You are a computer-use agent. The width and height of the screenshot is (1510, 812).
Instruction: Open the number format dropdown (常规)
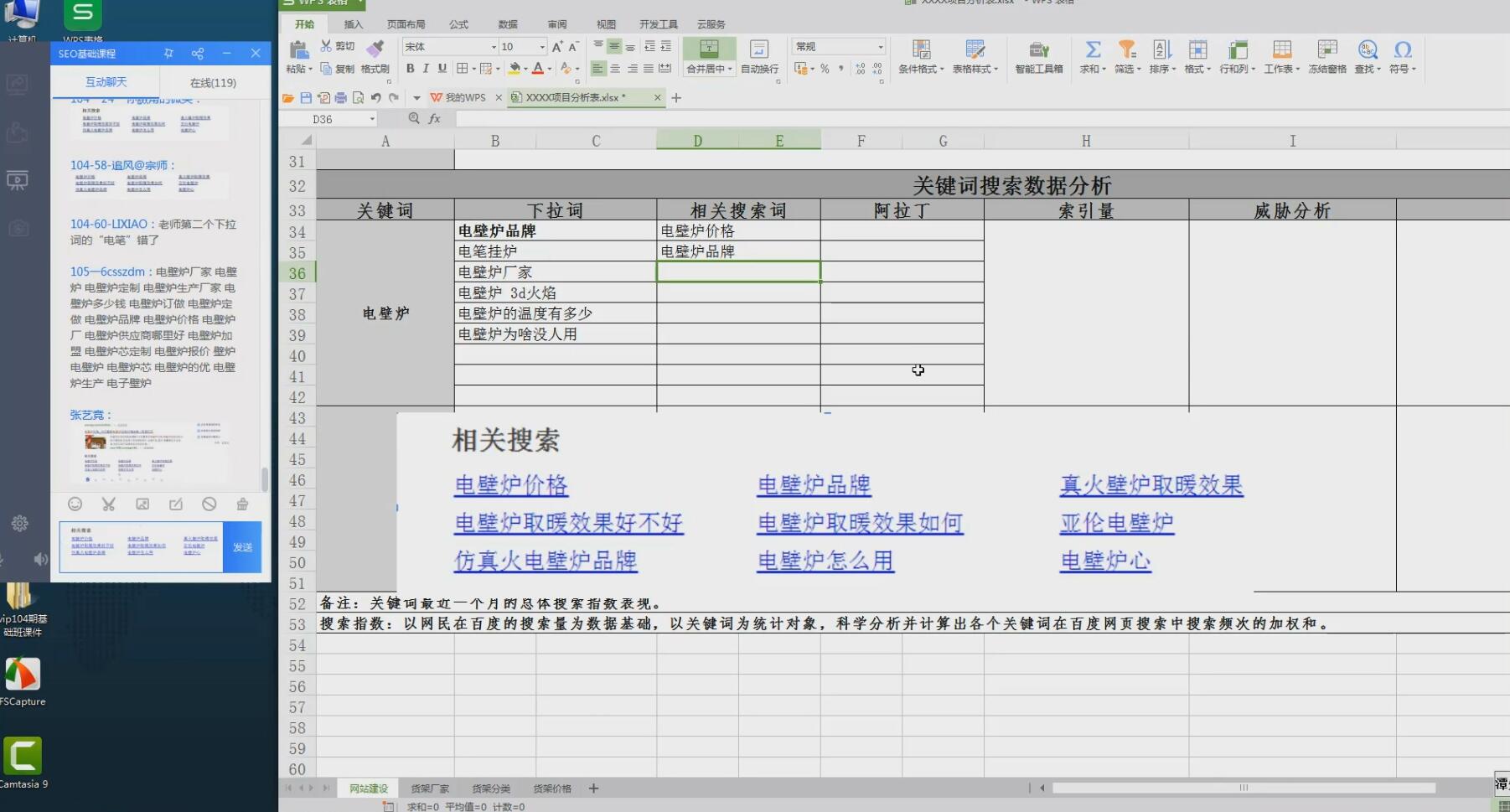tap(880, 47)
